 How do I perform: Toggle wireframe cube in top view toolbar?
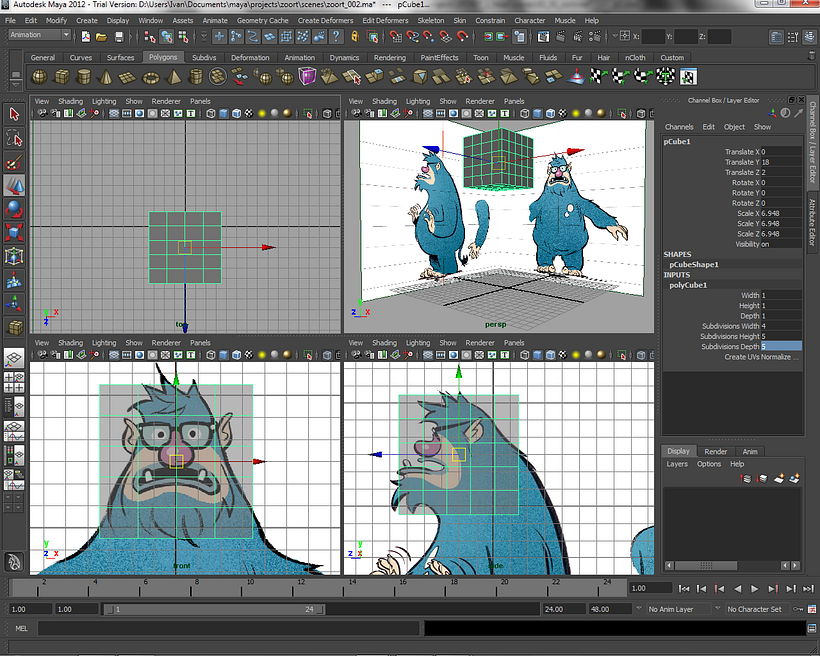tap(211, 114)
